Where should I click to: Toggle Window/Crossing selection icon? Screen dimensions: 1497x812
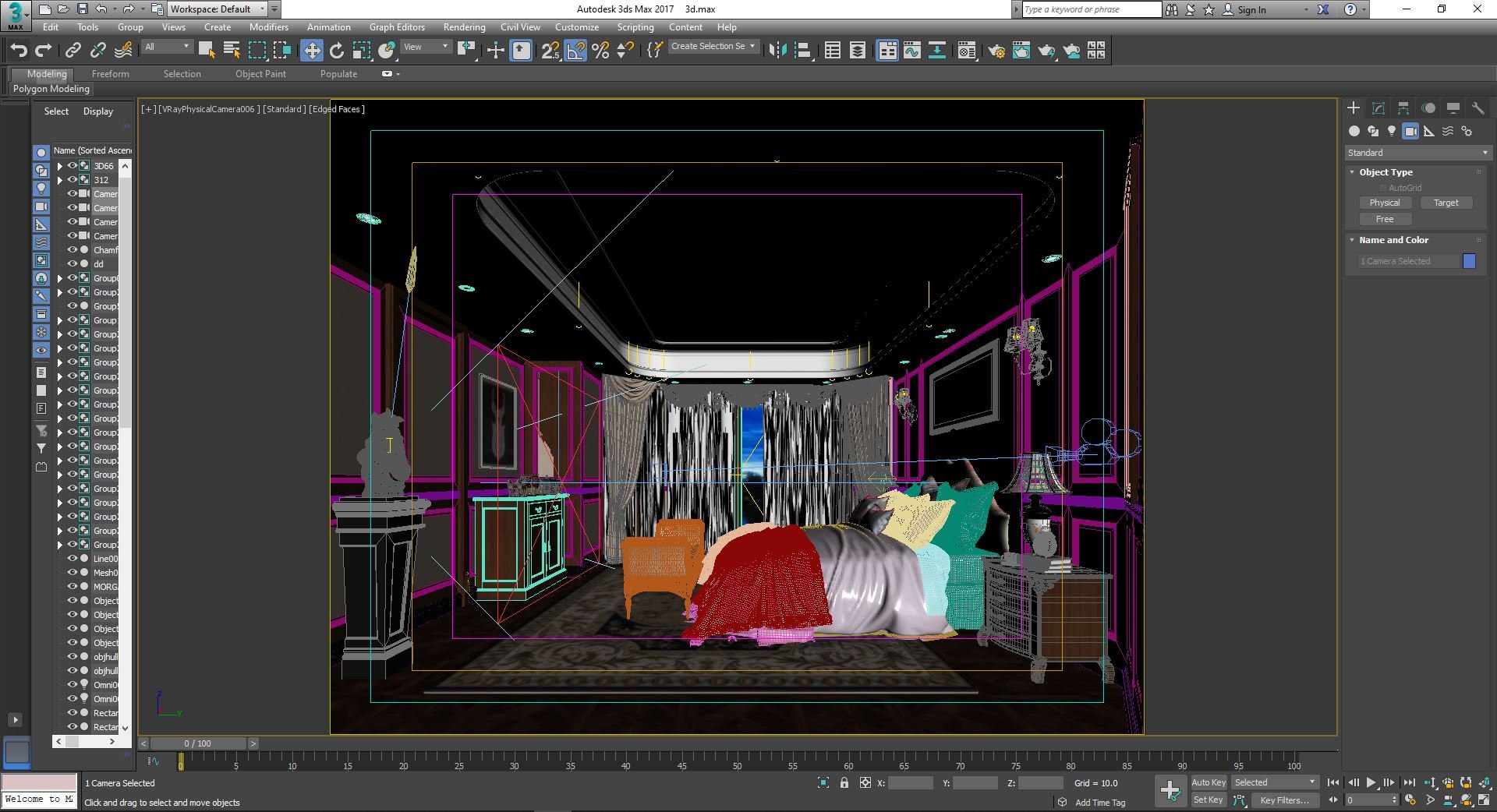click(x=282, y=51)
